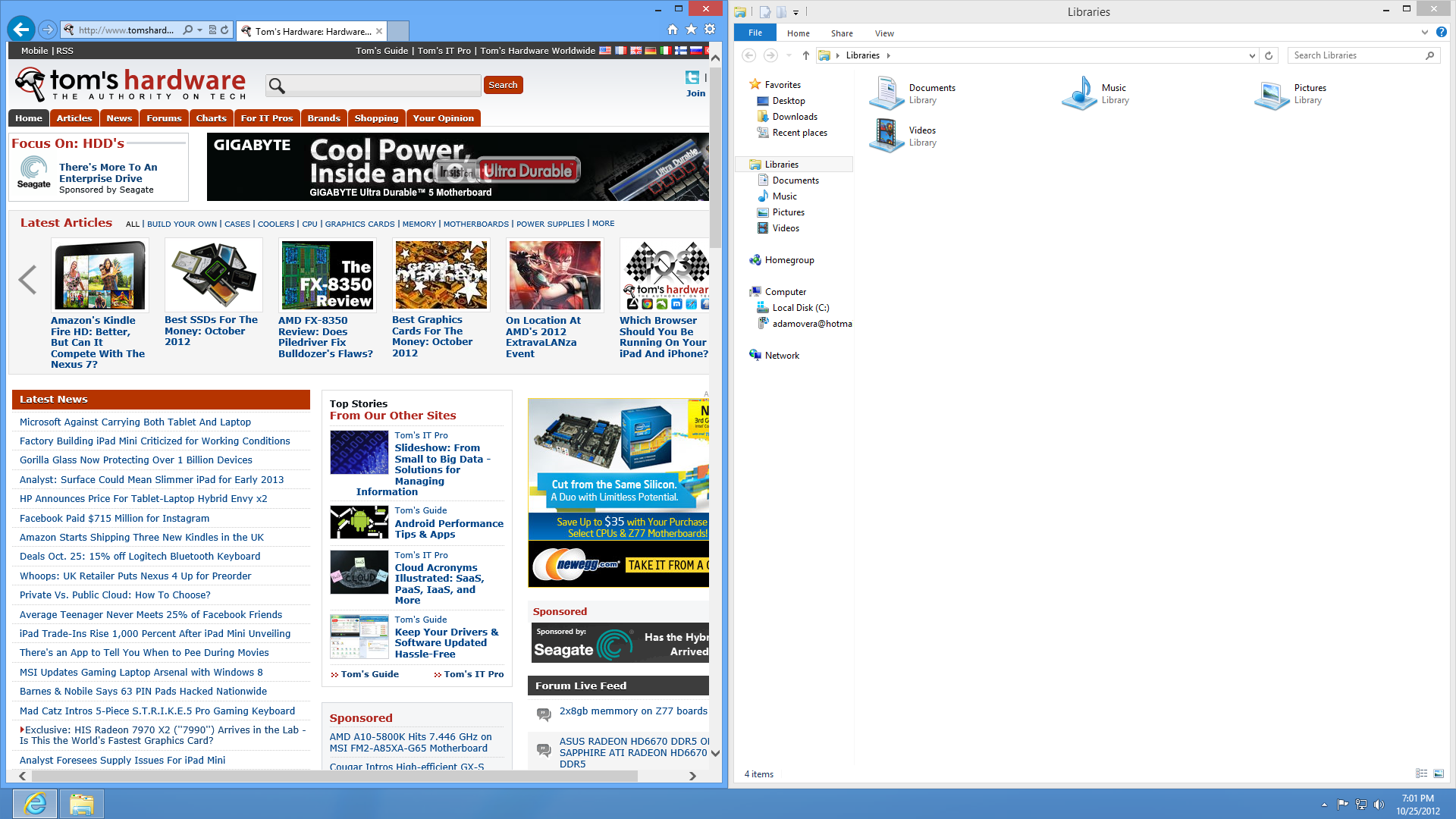Select the Documents library icon
Image resolution: width=1456 pixels, height=819 pixels.
tap(886, 93)
